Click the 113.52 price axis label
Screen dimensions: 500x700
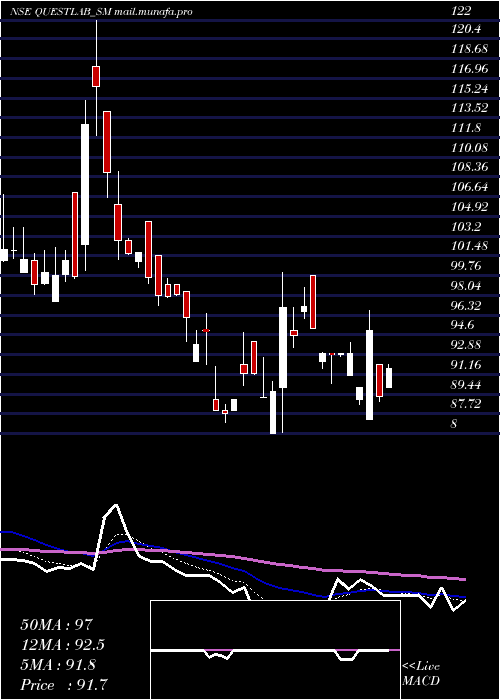469,108
